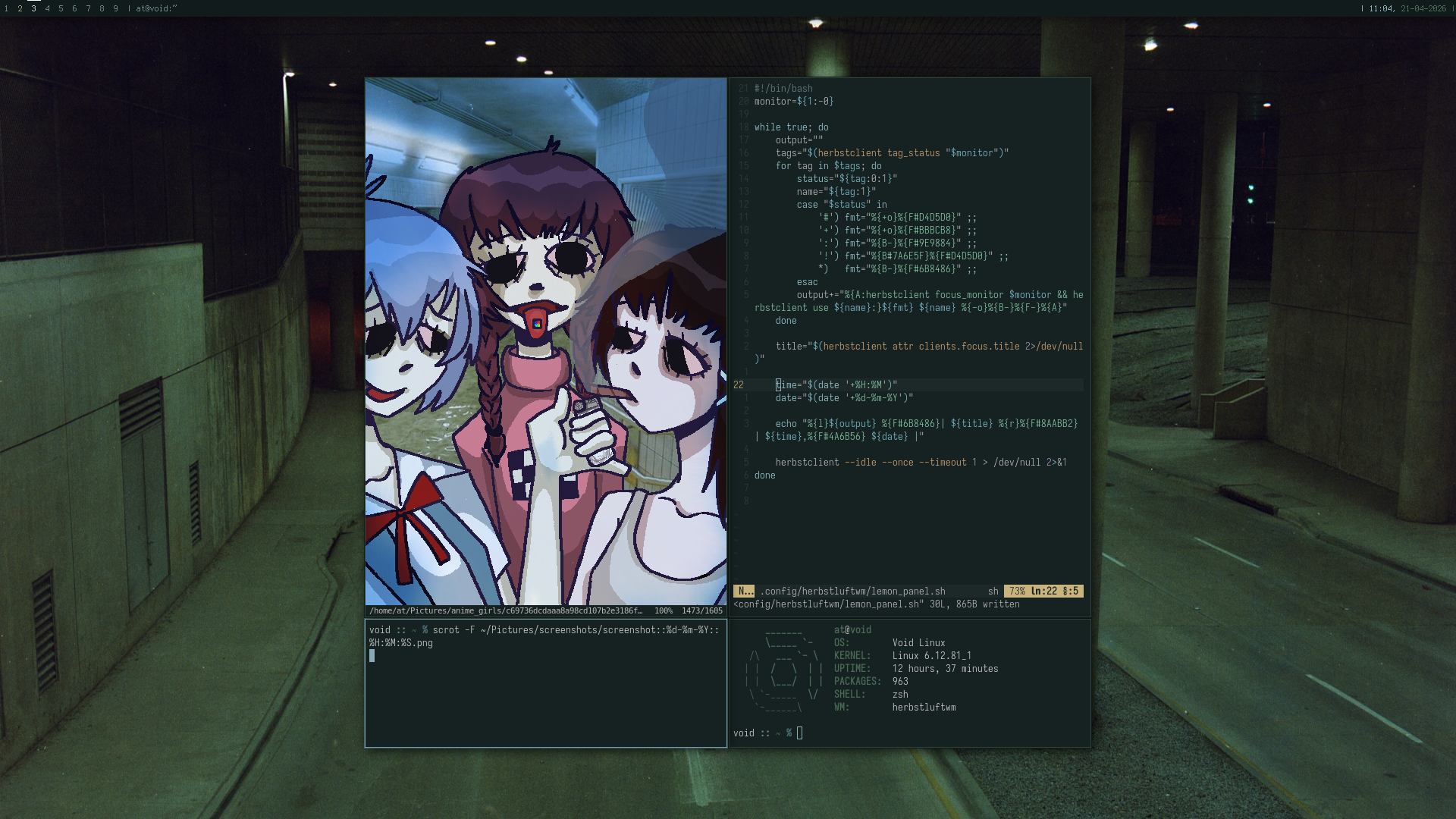Switch to workspace tag 9

[115, 8]
